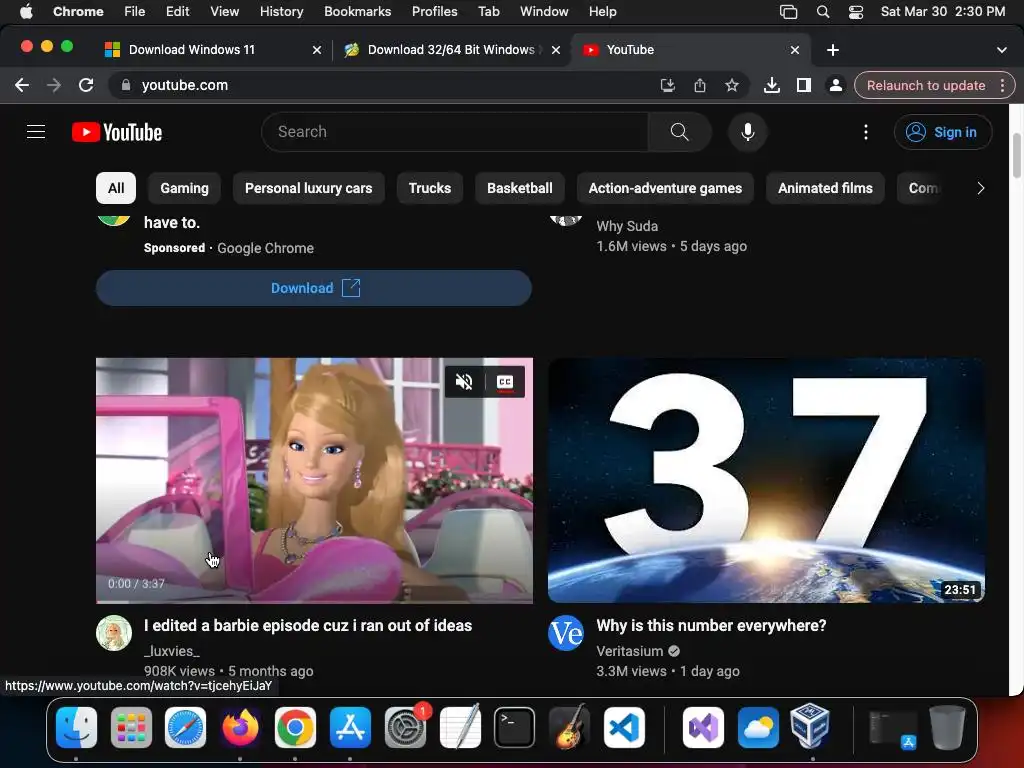
Task: Click the page vertical scrollbar
Action: point(1016,155)
